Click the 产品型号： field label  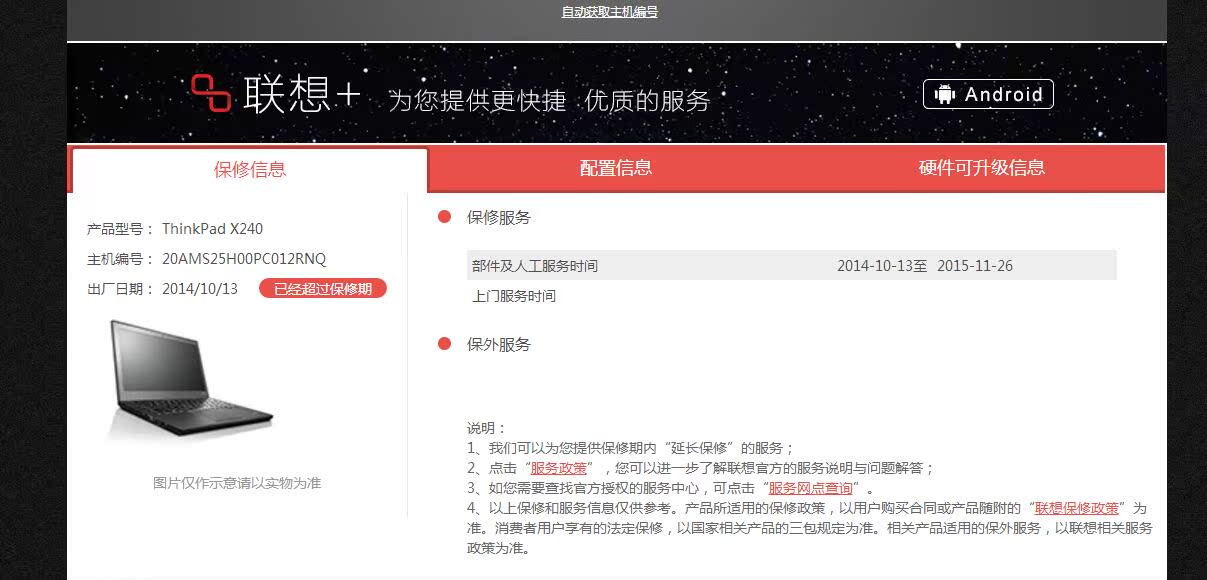pos(121,229)
